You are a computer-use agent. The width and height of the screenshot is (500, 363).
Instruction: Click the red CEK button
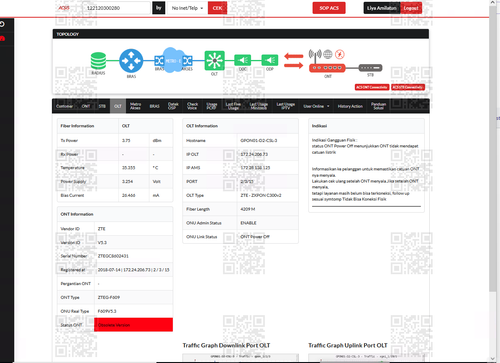point(217,8)
